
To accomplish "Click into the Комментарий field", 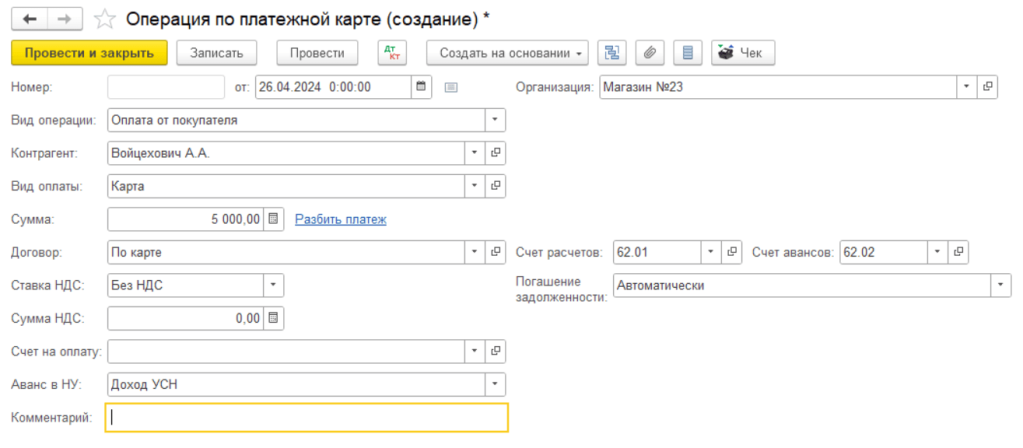I will point(307,418).
